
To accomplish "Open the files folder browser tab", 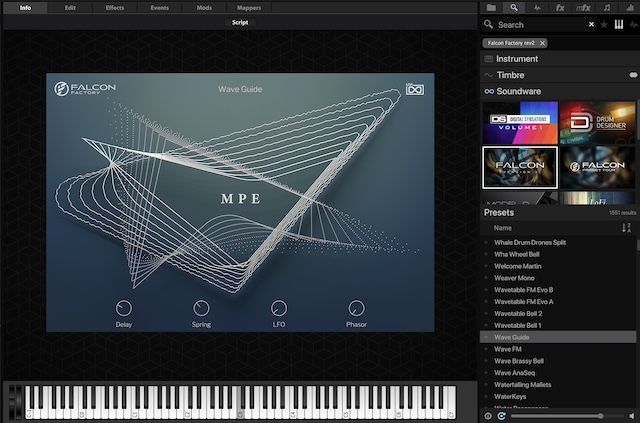I will point(491,7).
